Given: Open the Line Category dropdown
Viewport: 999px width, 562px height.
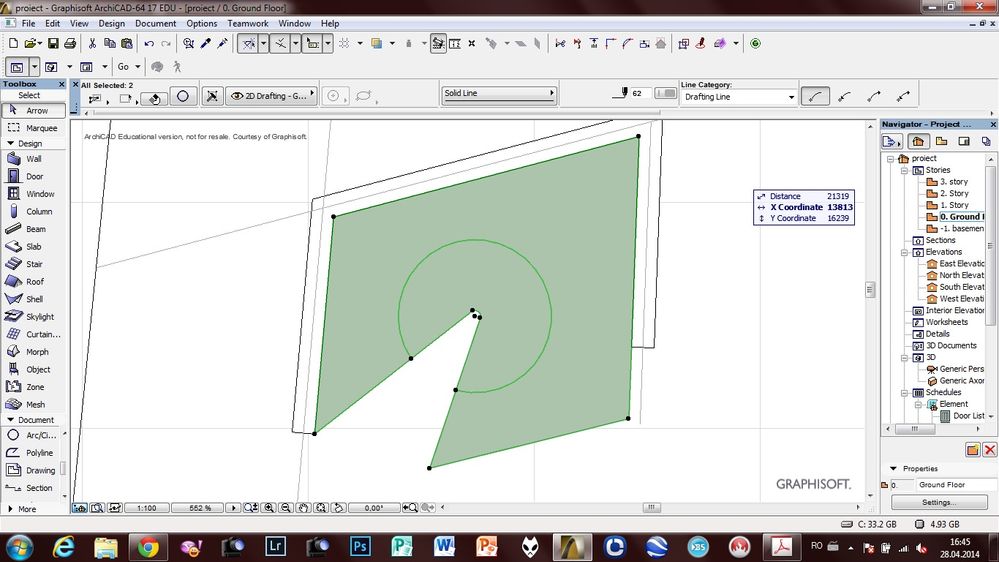Looking at the screenshot, I should pos(738,97).
